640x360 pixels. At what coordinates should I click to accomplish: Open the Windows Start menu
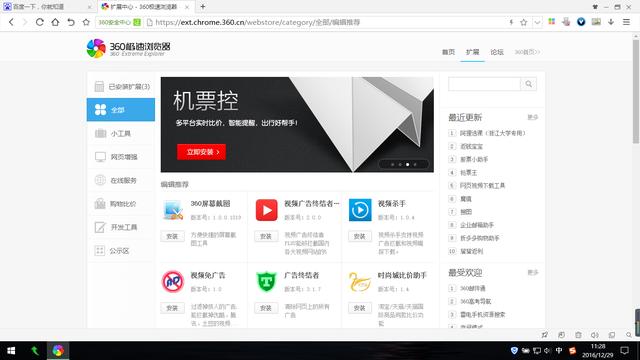[11, 351]
